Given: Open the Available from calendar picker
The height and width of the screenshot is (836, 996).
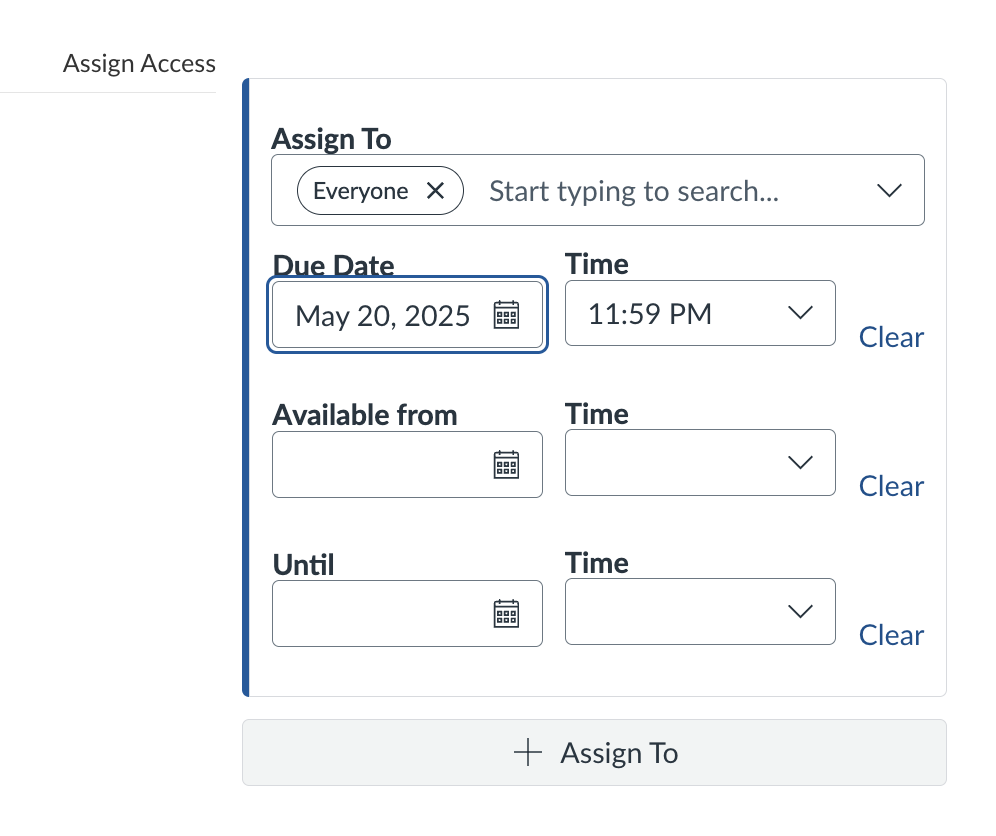Looking at the screenshot, I should tap(507, 464).
